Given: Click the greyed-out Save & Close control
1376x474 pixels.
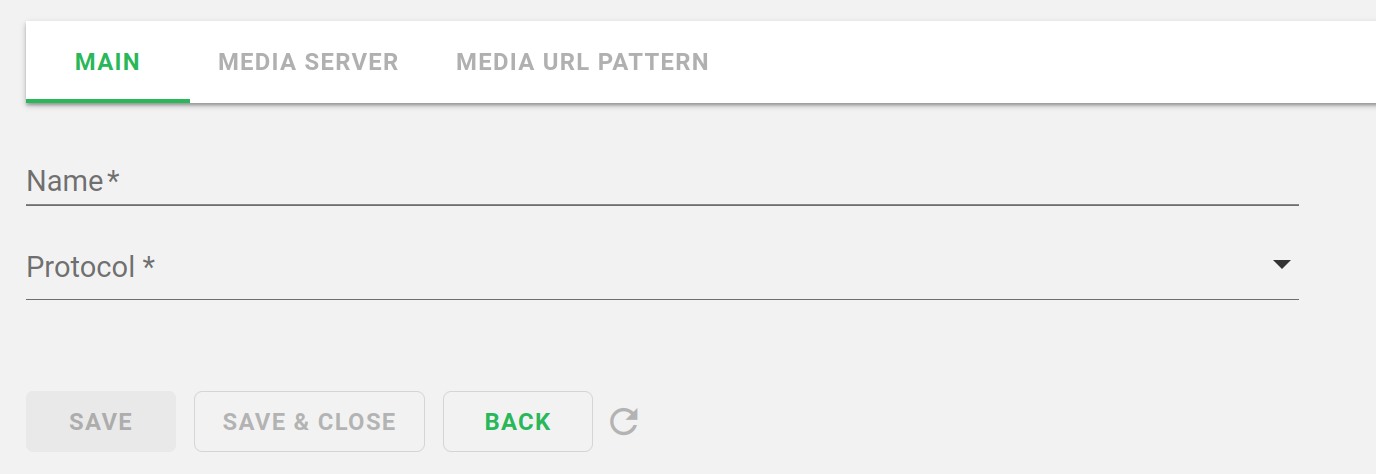Looking at the screenshot, I should click(x=309, y=422).
